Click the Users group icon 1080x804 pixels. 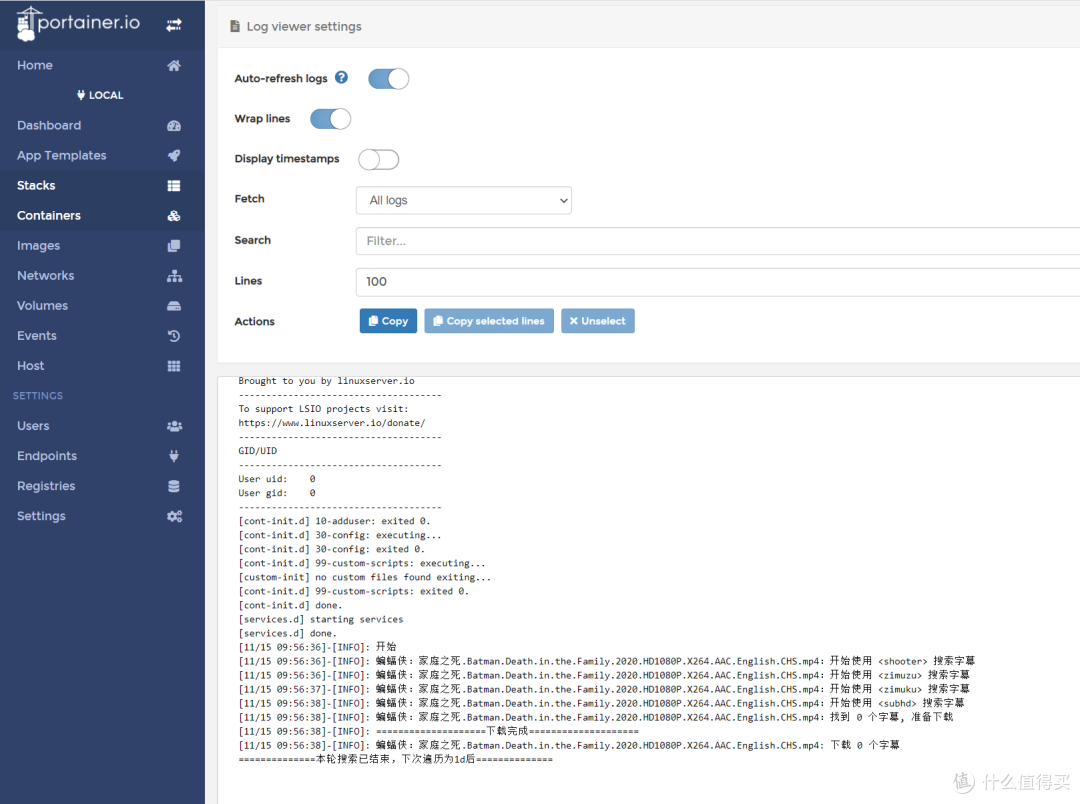pos(174,426)
